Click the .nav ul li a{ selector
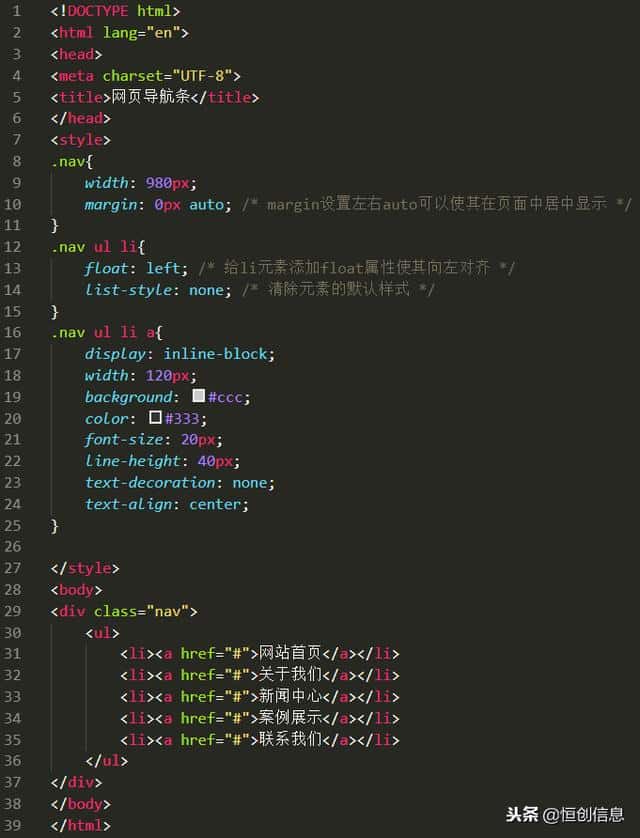This screenshot has width=640, height=838. (x=106, y=332)
